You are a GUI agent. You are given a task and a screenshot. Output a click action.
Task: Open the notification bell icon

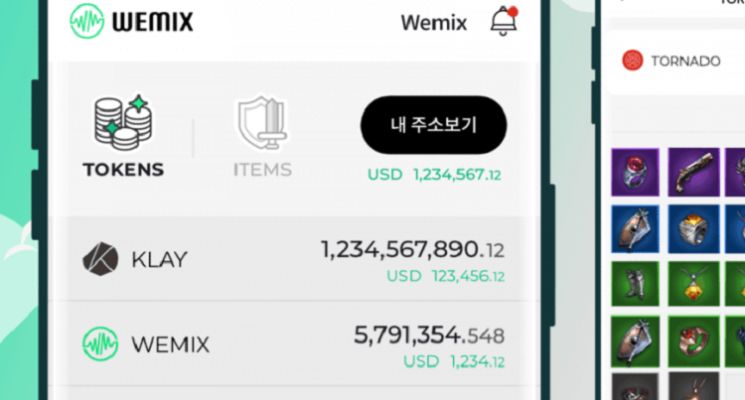pyautogui.click(x=504, y=21)
